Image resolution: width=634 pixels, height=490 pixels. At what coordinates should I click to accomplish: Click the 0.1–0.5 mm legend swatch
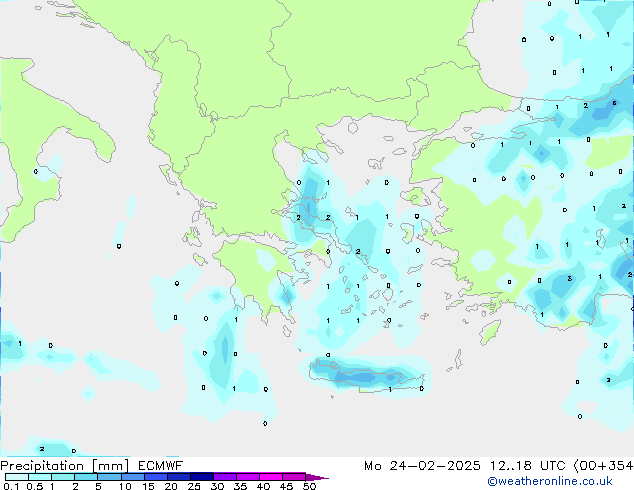coord(17,477)
